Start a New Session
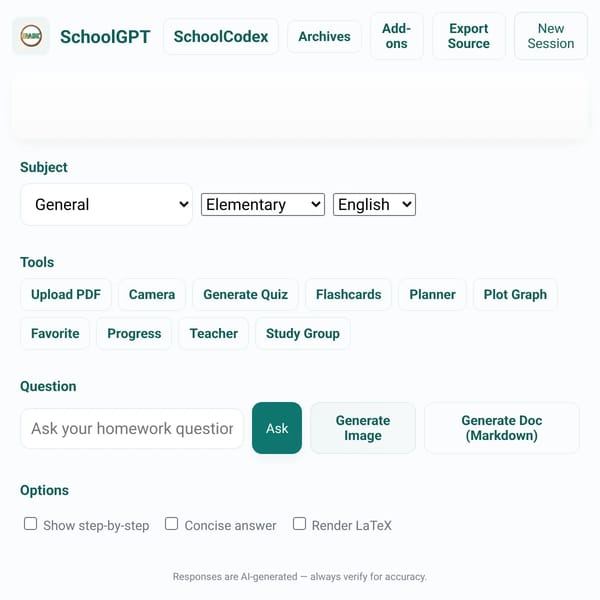Screen dimensions: 600x600 click(551, 36)
